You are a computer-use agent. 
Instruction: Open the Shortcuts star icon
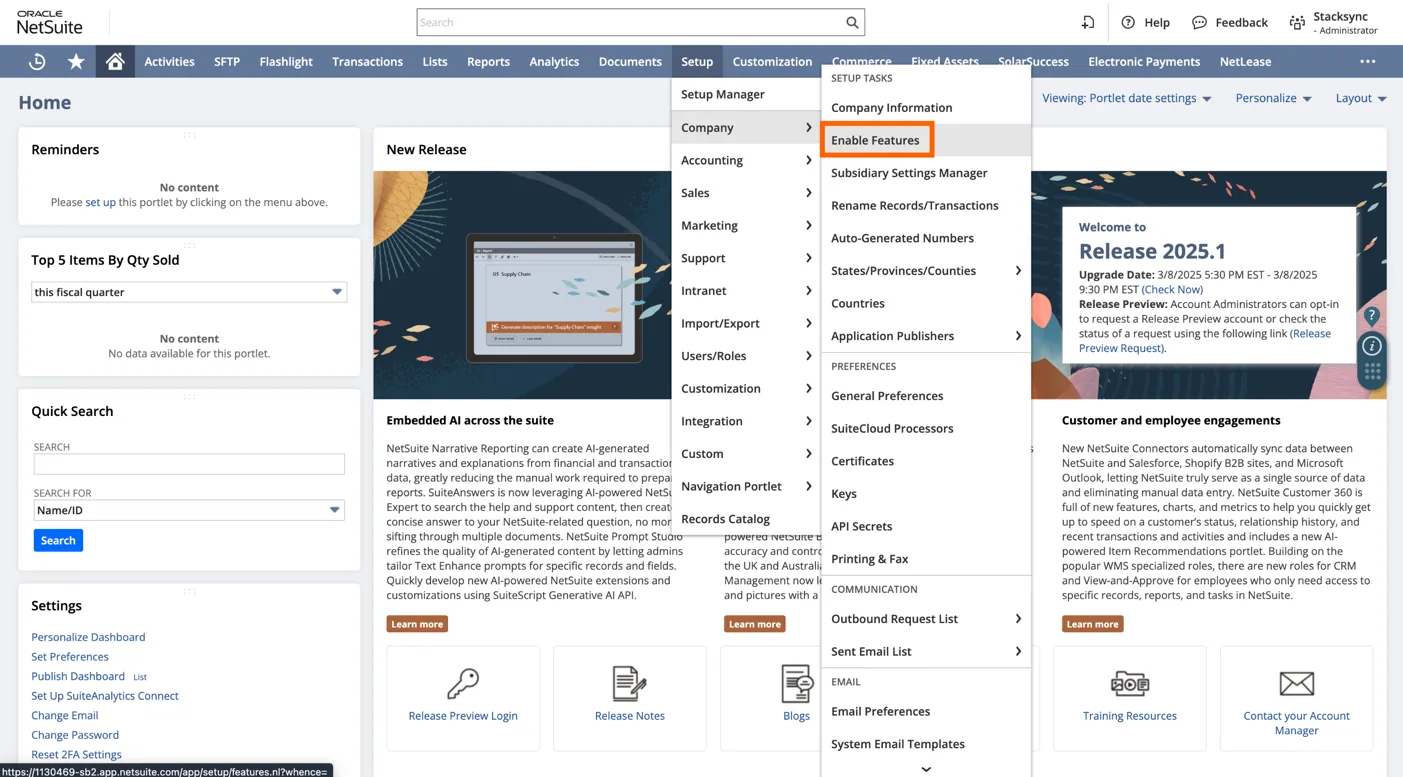[x=76, y=61]
